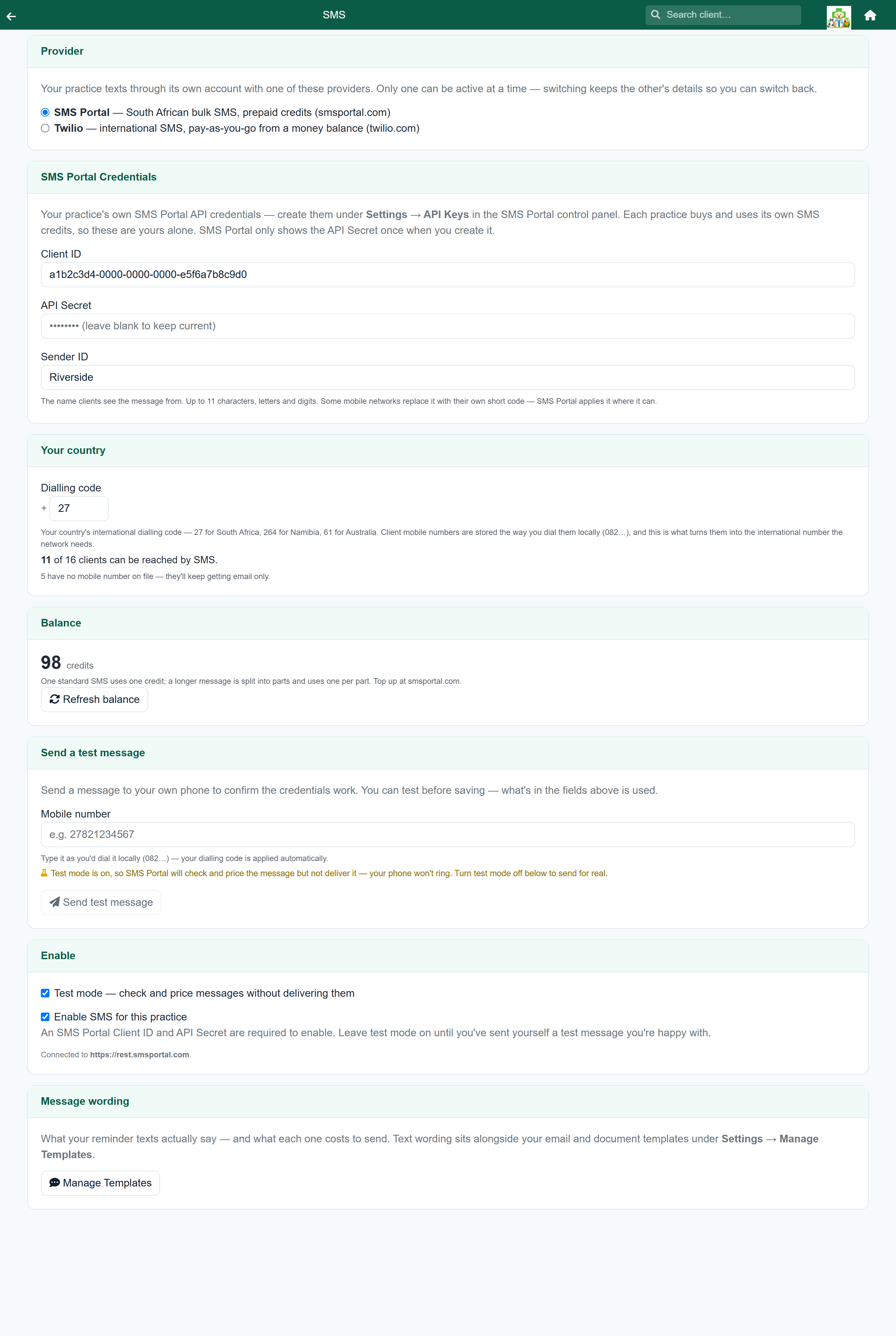Open the practice logo avatar
Viewport: 896px width, 1336px height.
pyautogui.click(x=838, y=17)
